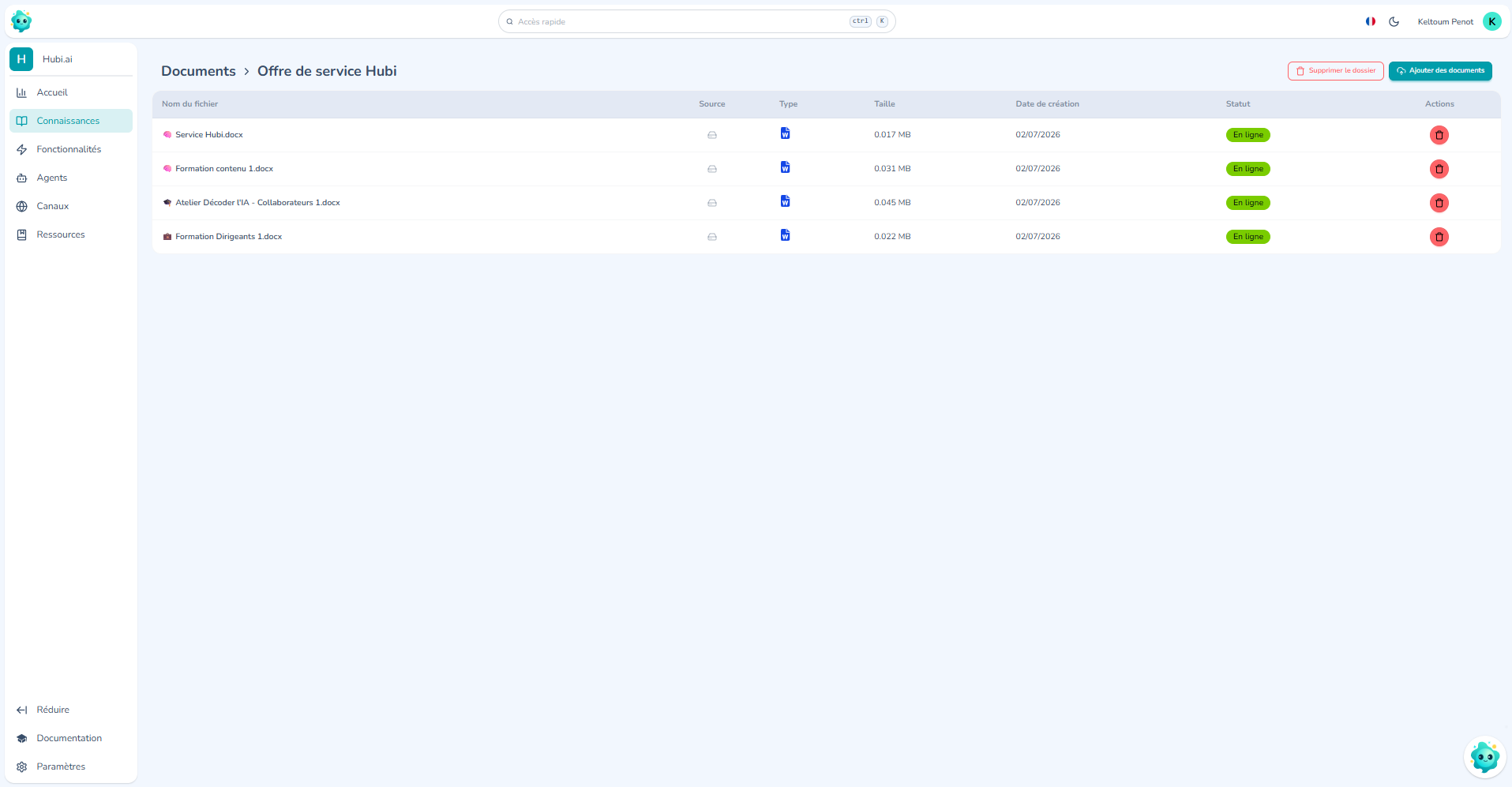Click source icon for Formation contenu 1.docx
Viewport: 1512px width, 787px height.
coord(712,169)
